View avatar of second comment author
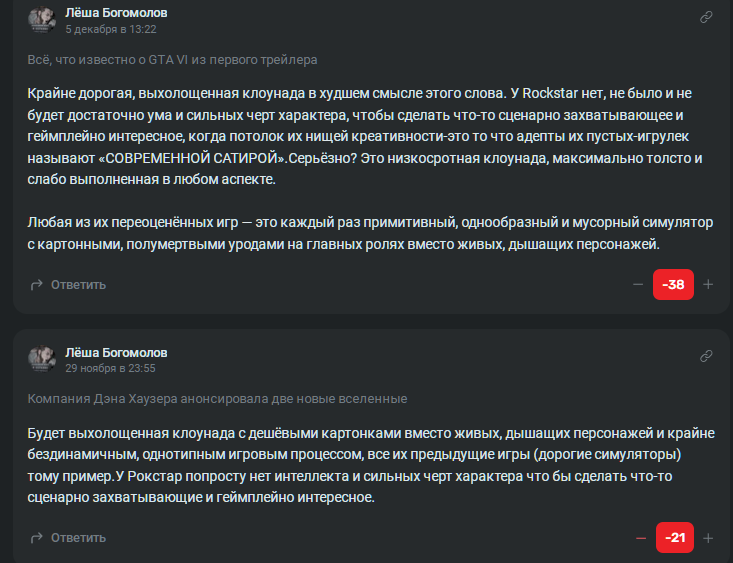This screenshot has width=733, height=563. [x=42, y=359]
